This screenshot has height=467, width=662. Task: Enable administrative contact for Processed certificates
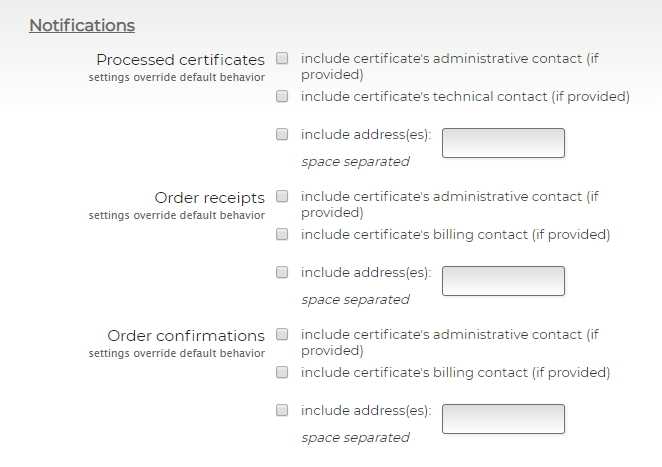(x=282, y=58)
